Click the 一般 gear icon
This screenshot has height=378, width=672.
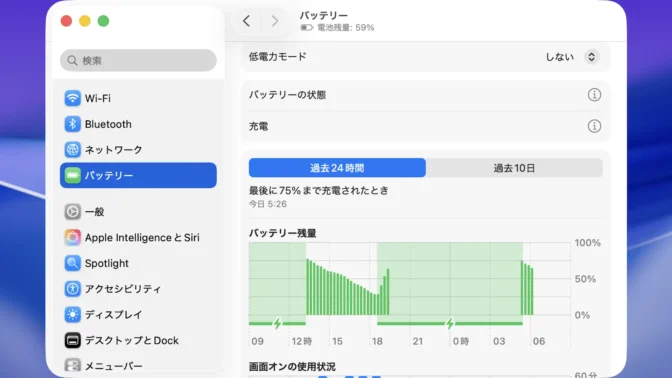pyautogui.click(x=72, y=212)
